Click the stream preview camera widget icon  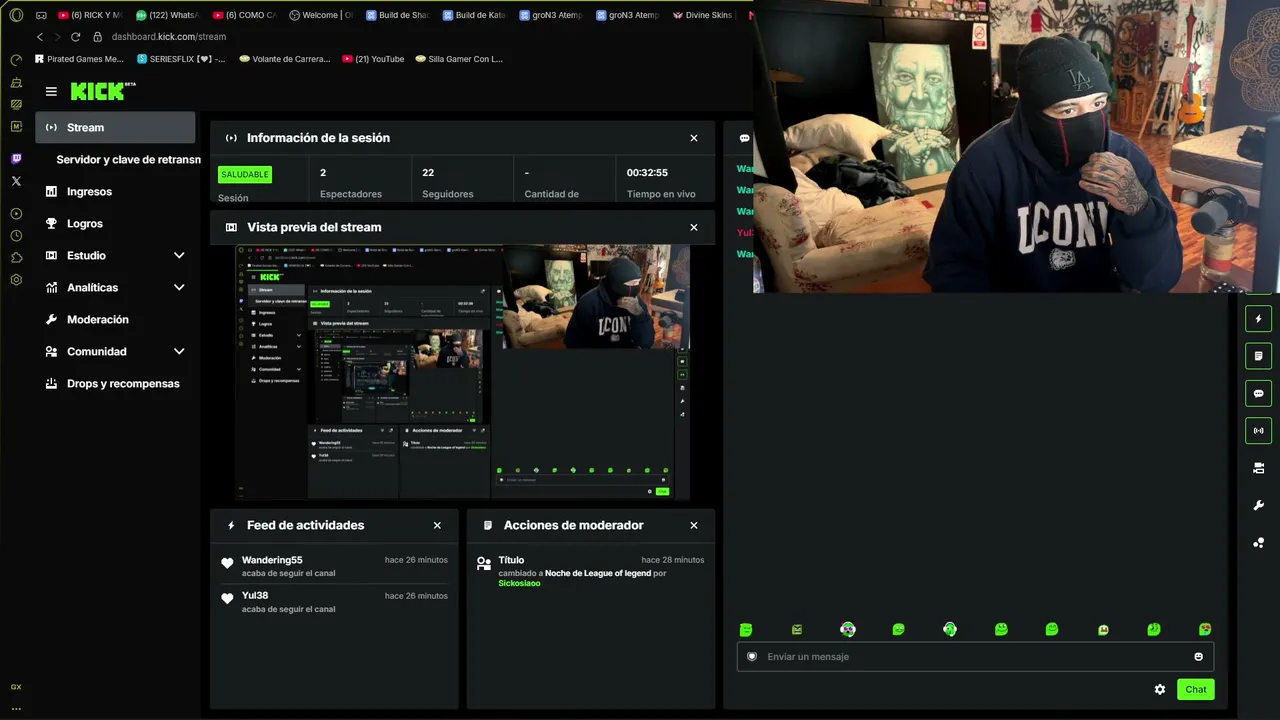pos(1259,468)
